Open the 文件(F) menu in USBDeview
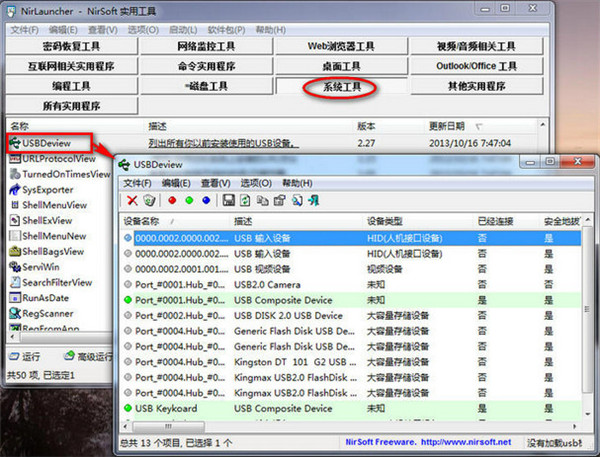Image resolution: width=600 pixels, height=457 pixels. [137, 183]
